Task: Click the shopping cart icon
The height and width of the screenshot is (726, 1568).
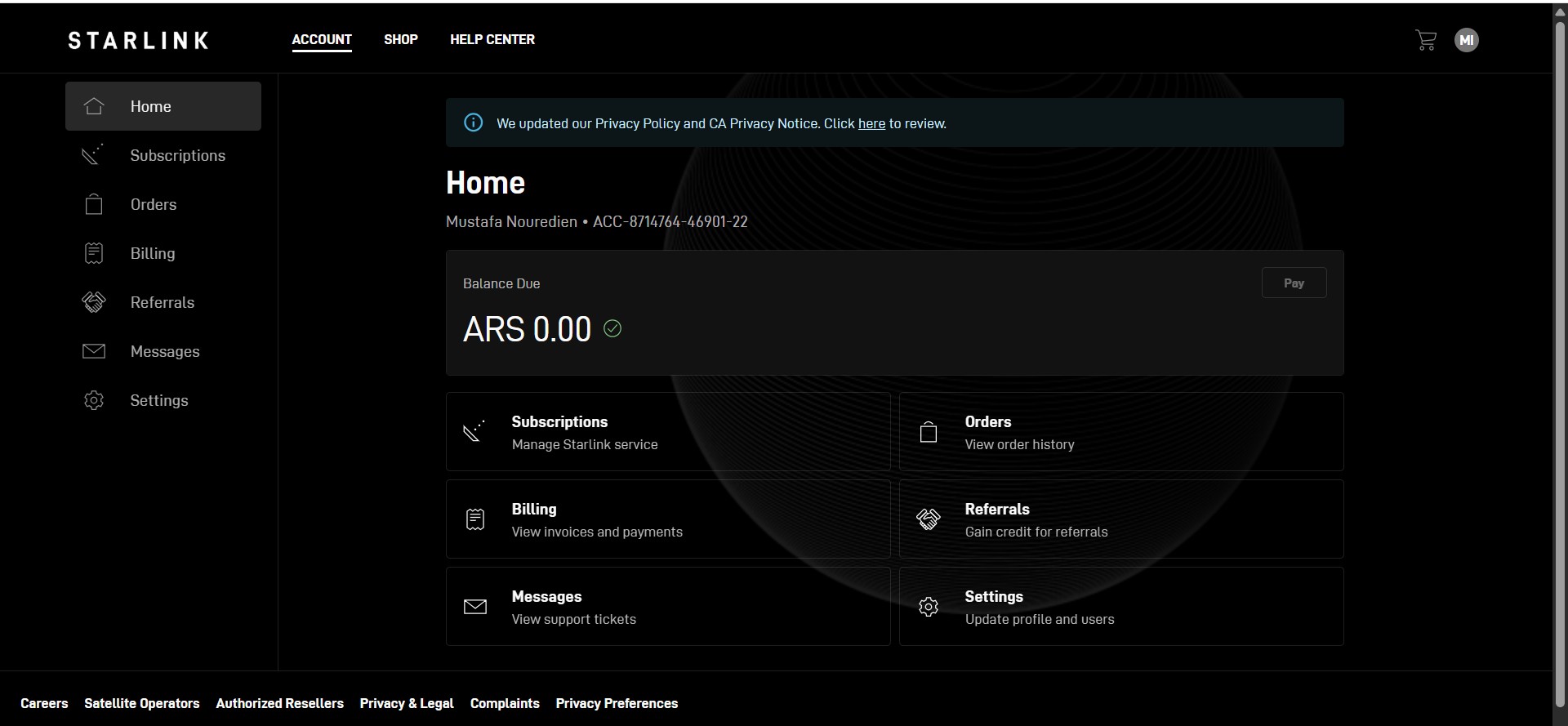Action: pyautogui.click(x=1425, y=40)
